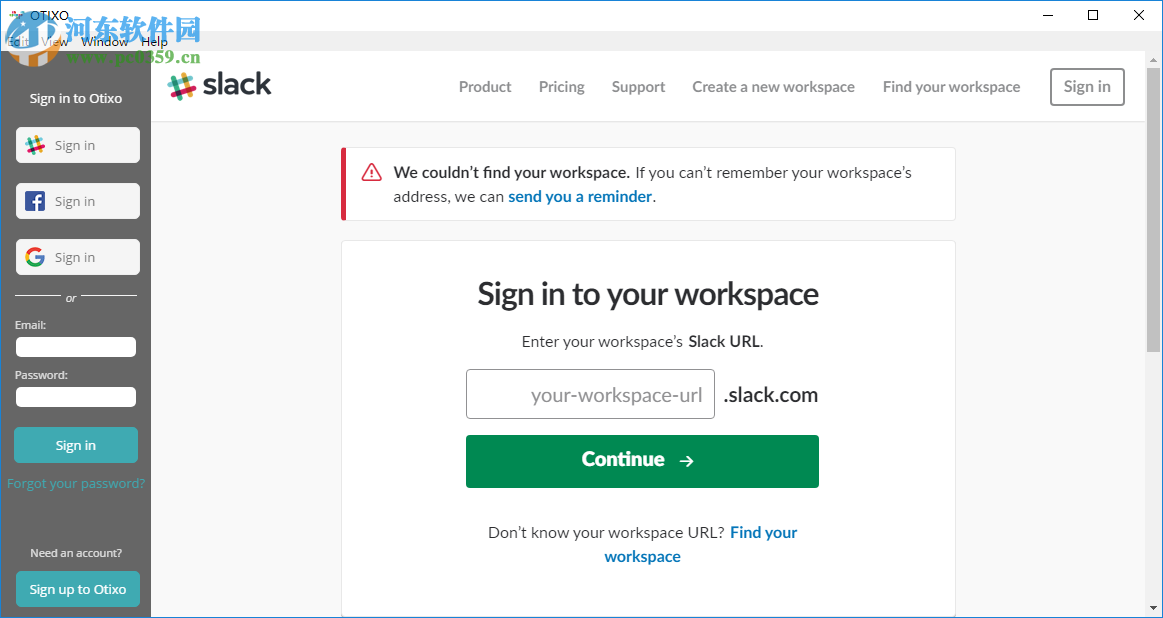Click the Facebook icon sign-in button

(x=77, y=201)
